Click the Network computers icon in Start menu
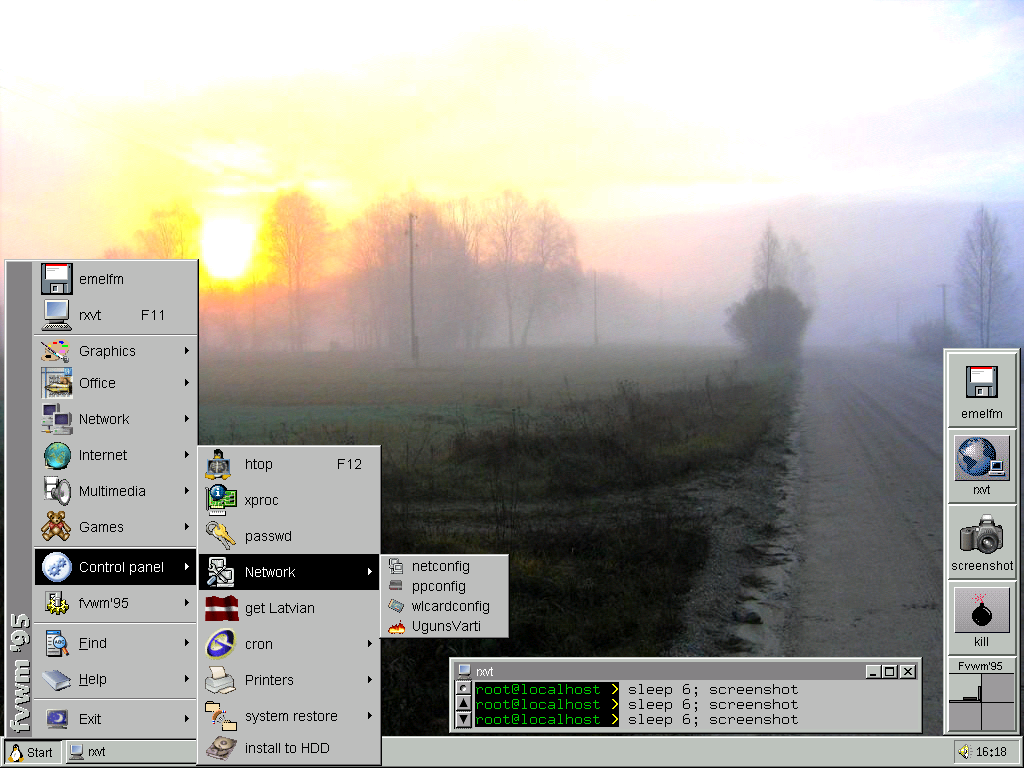1024x768 pixels. (x=56, y=419)
